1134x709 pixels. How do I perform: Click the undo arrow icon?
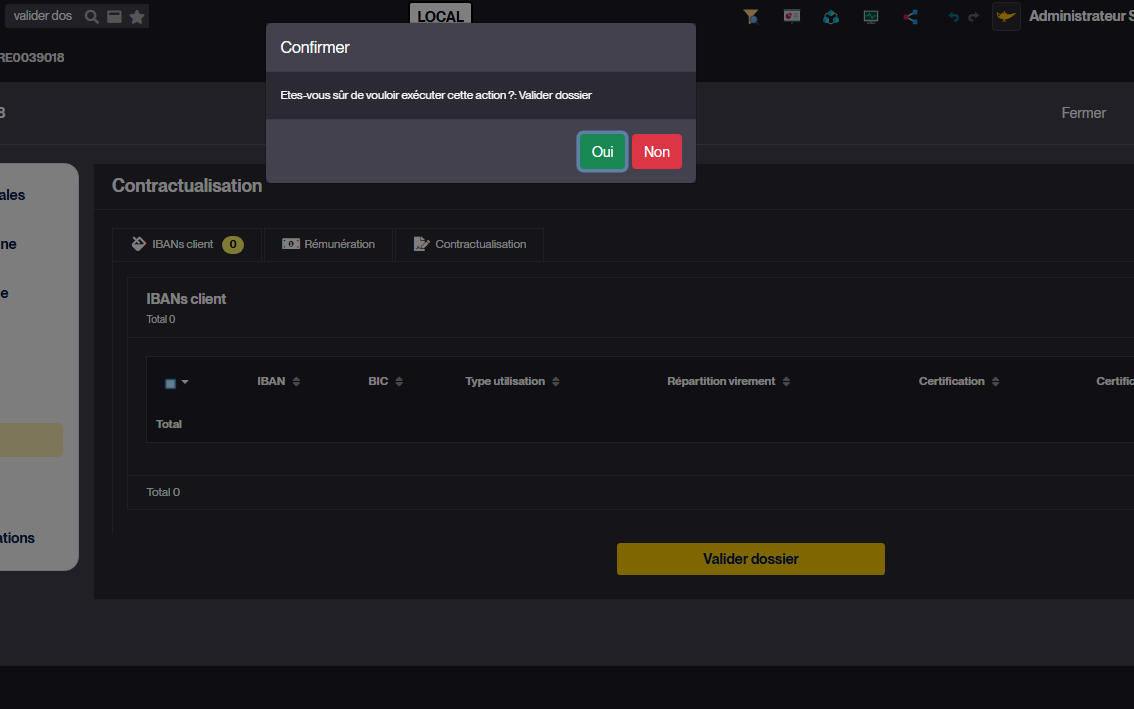click(x=953, y=17)
